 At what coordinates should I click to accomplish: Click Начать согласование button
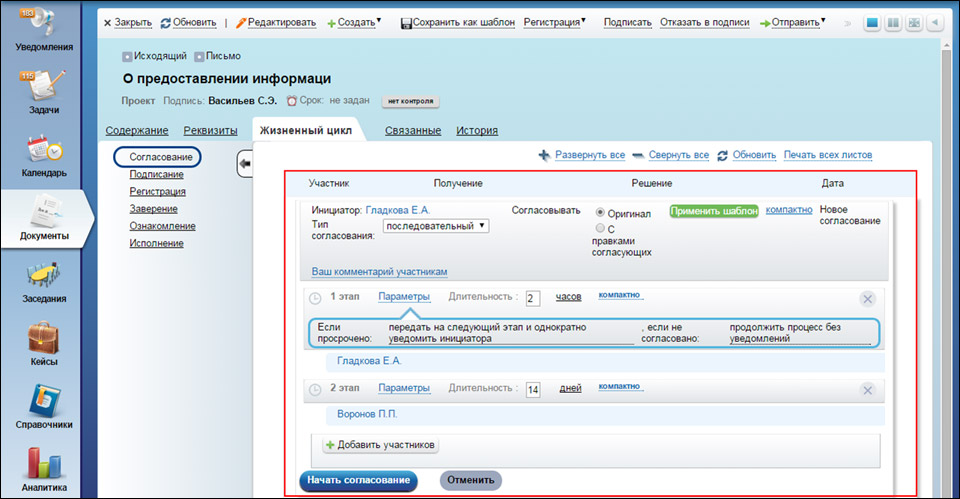(359, 481)
